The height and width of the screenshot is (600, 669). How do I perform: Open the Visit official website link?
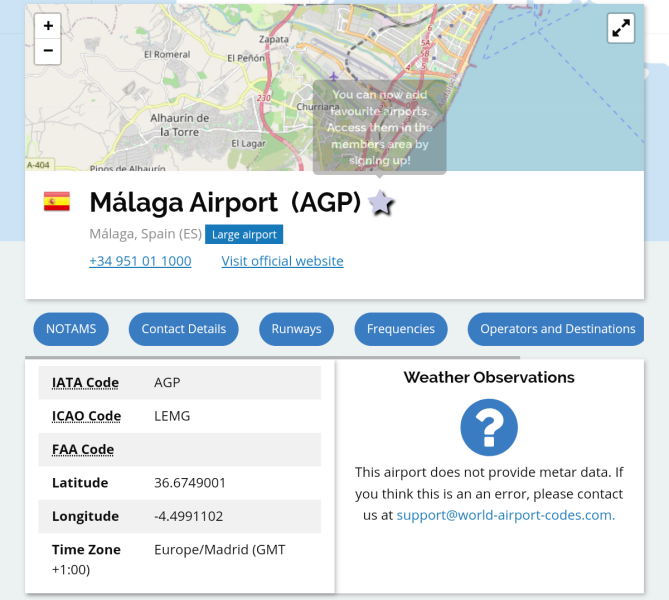[282, 261]
